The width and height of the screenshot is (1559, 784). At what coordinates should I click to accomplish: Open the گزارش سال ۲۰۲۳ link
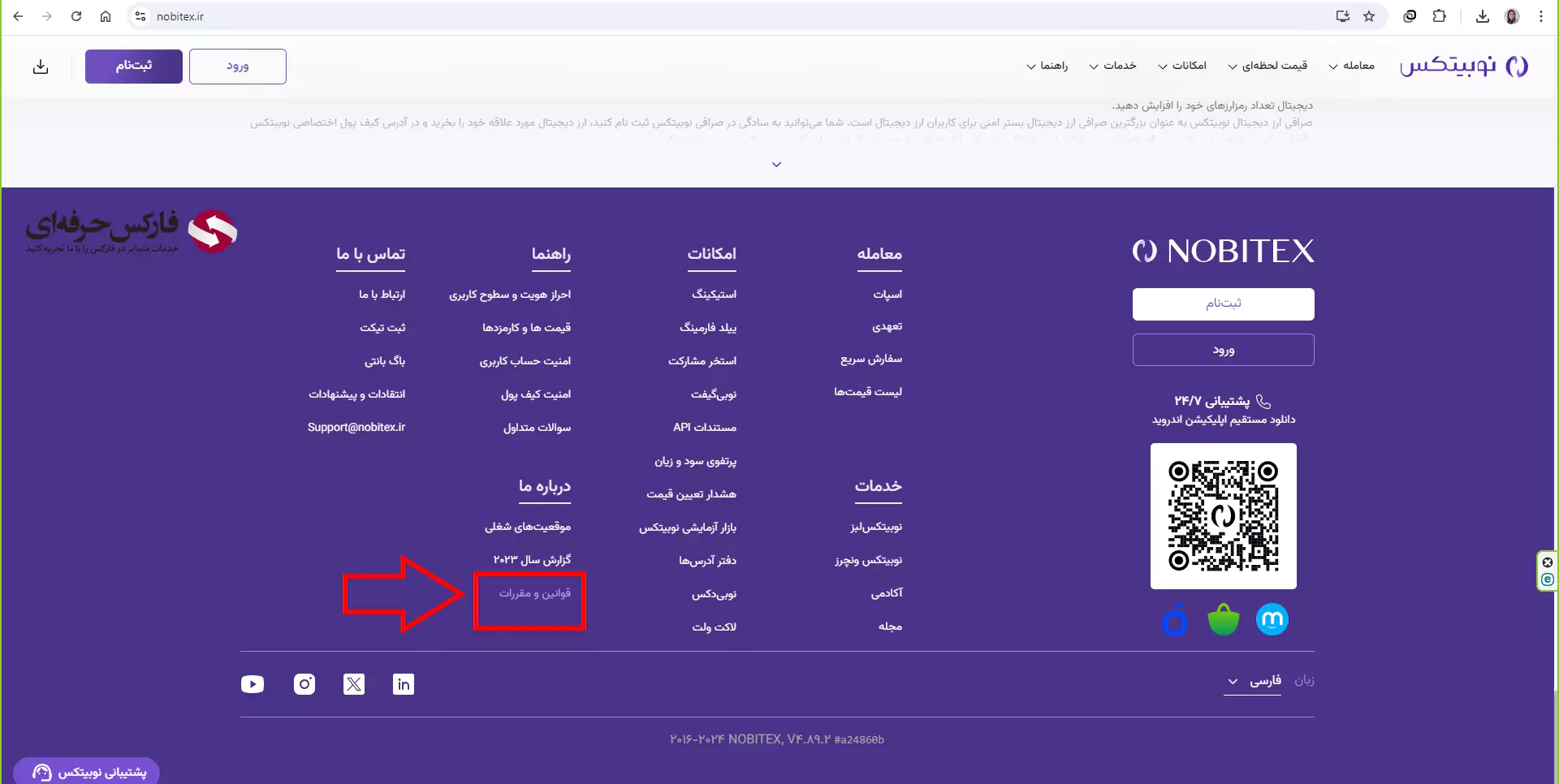click(532, 560)
